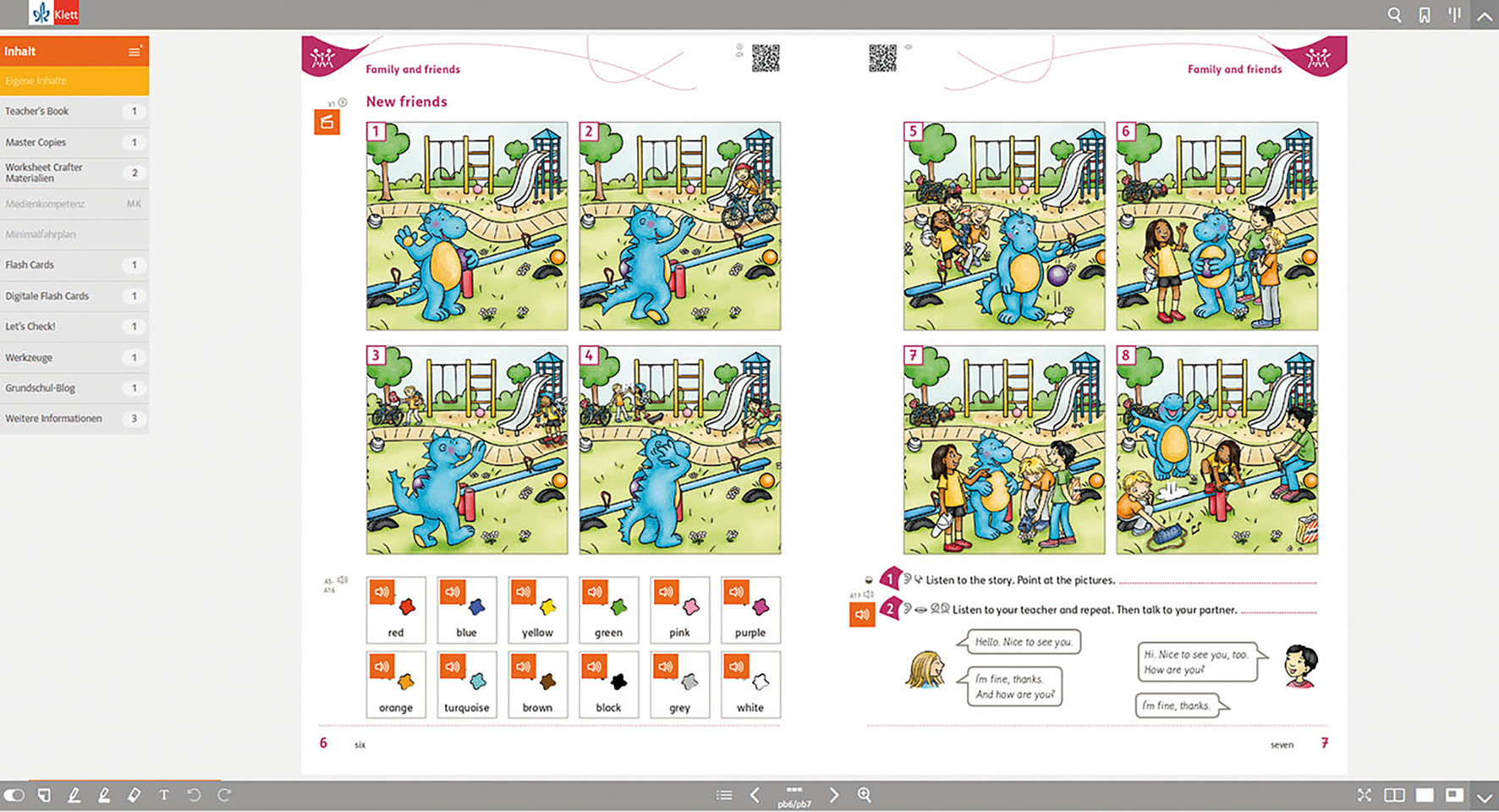Open Digitale Flash Cards in sidebar
Image resolution: width=1499 pixels, height=812 pixels.
point(74,296)
